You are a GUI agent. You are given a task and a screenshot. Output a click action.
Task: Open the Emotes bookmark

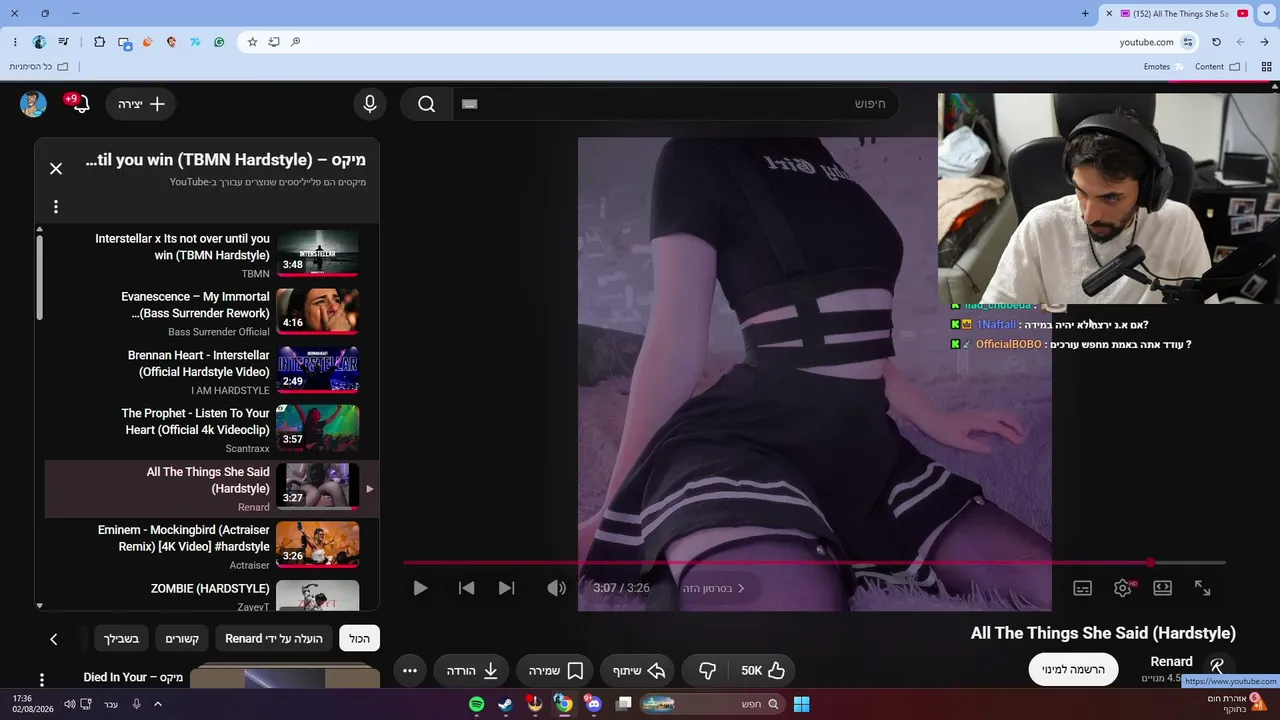[1164, 67]
